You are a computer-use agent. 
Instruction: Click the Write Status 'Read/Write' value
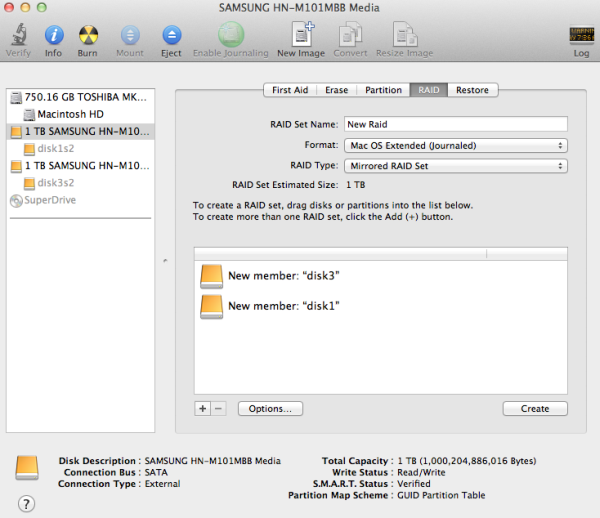tap(421, 472)
